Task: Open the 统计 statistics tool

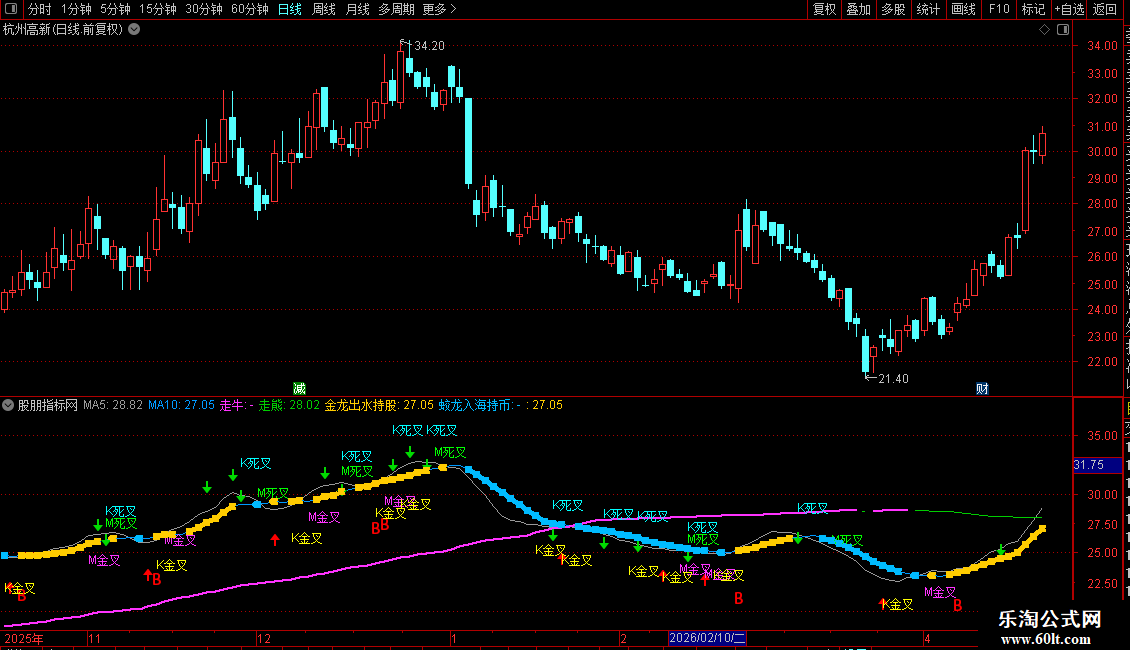Action: coord(928,9)
